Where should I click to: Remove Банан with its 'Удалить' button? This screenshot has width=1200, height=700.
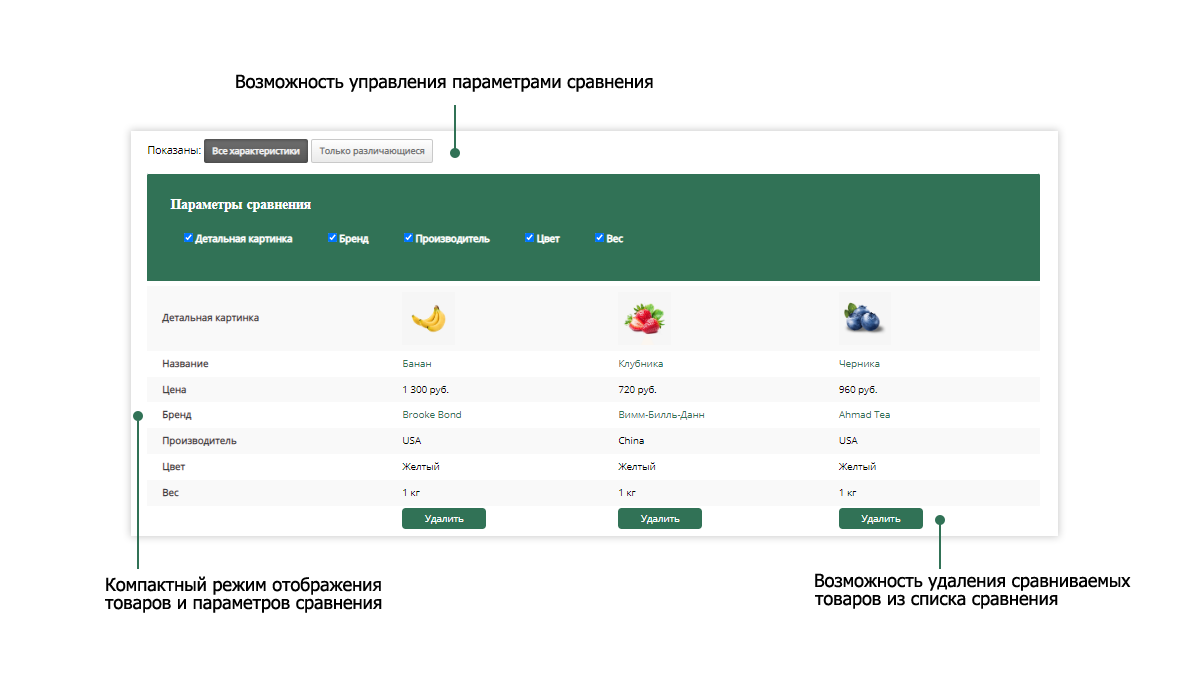pyautogui.click(x=444, y=518)
